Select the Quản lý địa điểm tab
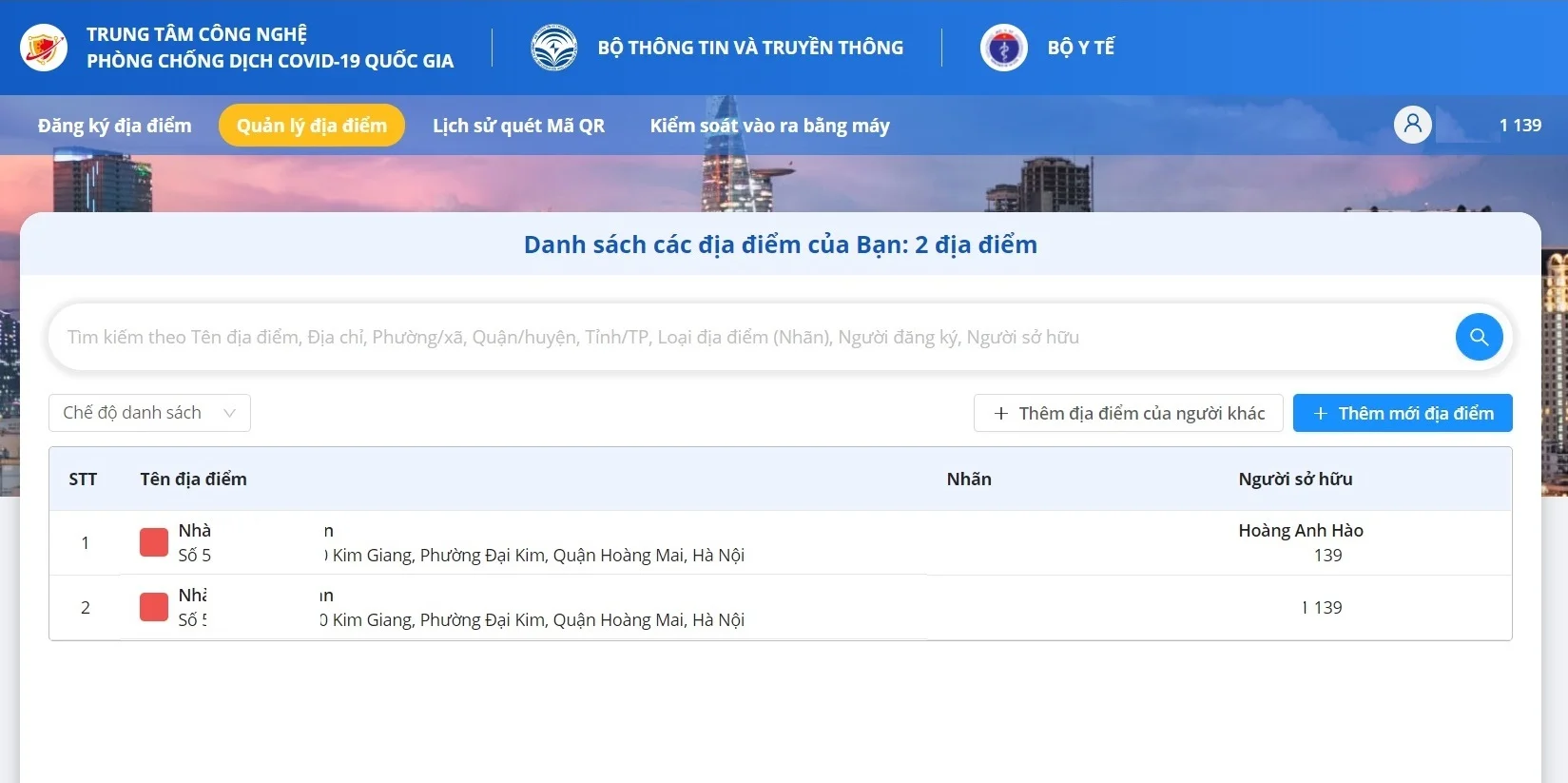This screenshot has height=783, width=1568. 312,126
